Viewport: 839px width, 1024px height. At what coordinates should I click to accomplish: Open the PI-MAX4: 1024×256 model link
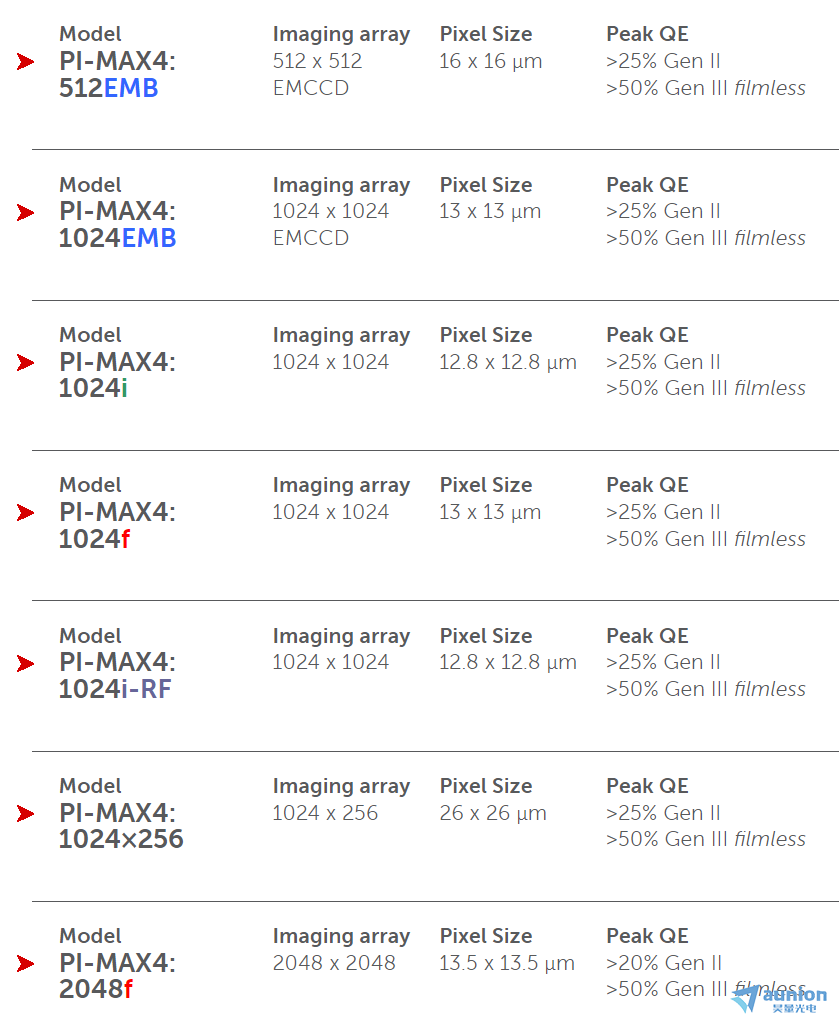pos(121,826)
